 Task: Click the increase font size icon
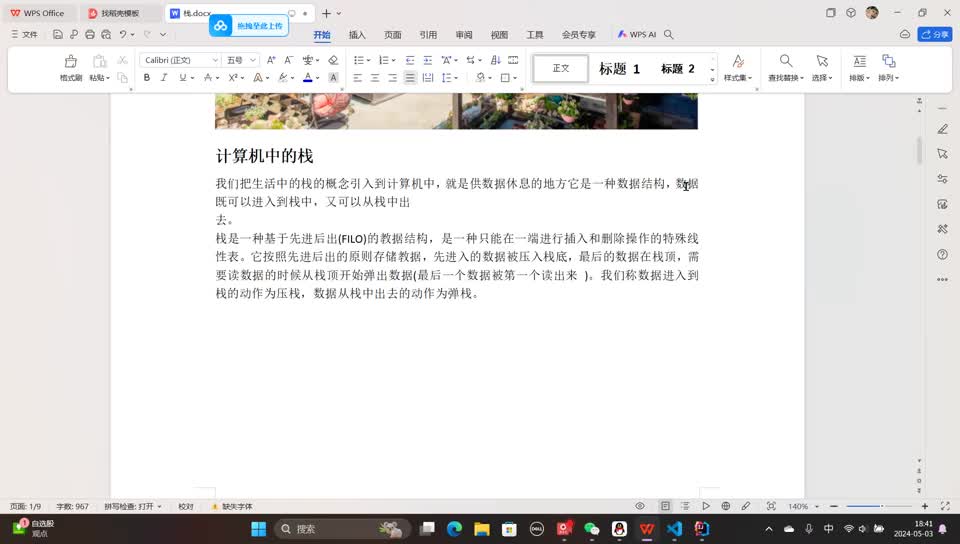(x=272, y=60)
